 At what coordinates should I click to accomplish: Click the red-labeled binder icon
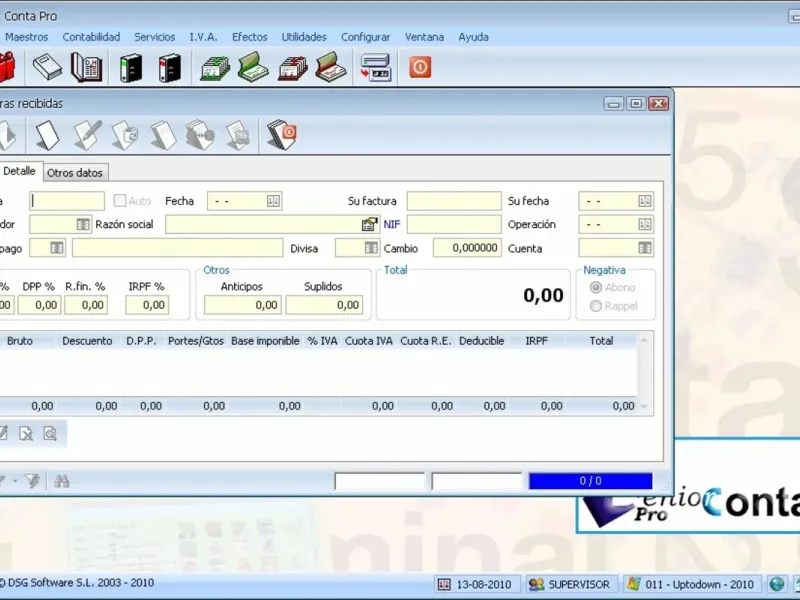click(170, 67)
